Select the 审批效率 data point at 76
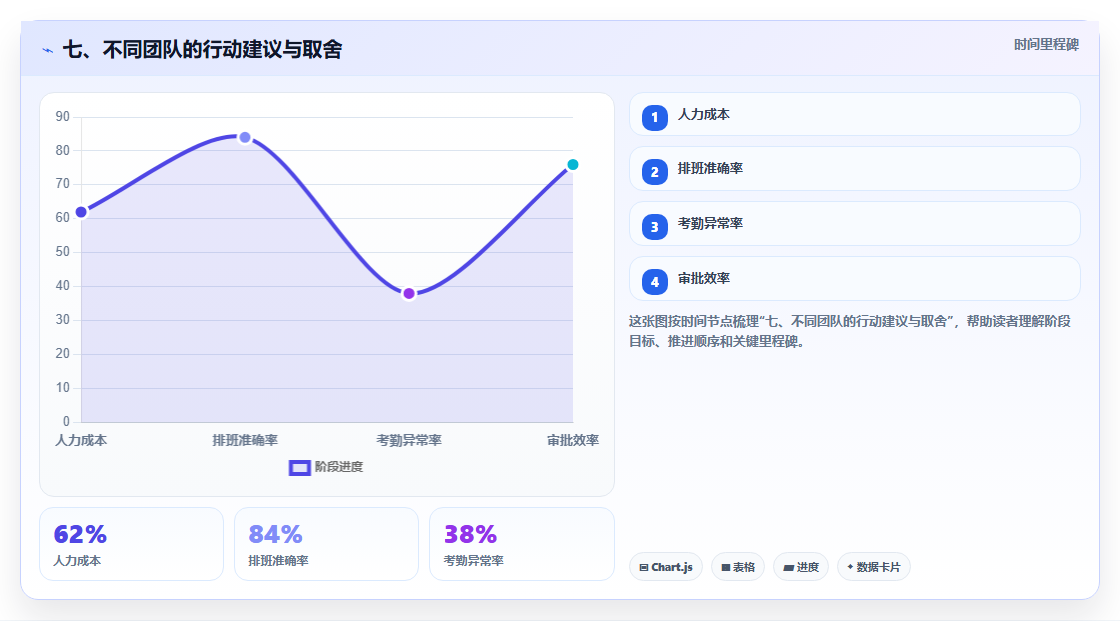The image size is (1120, 621). 572,165
